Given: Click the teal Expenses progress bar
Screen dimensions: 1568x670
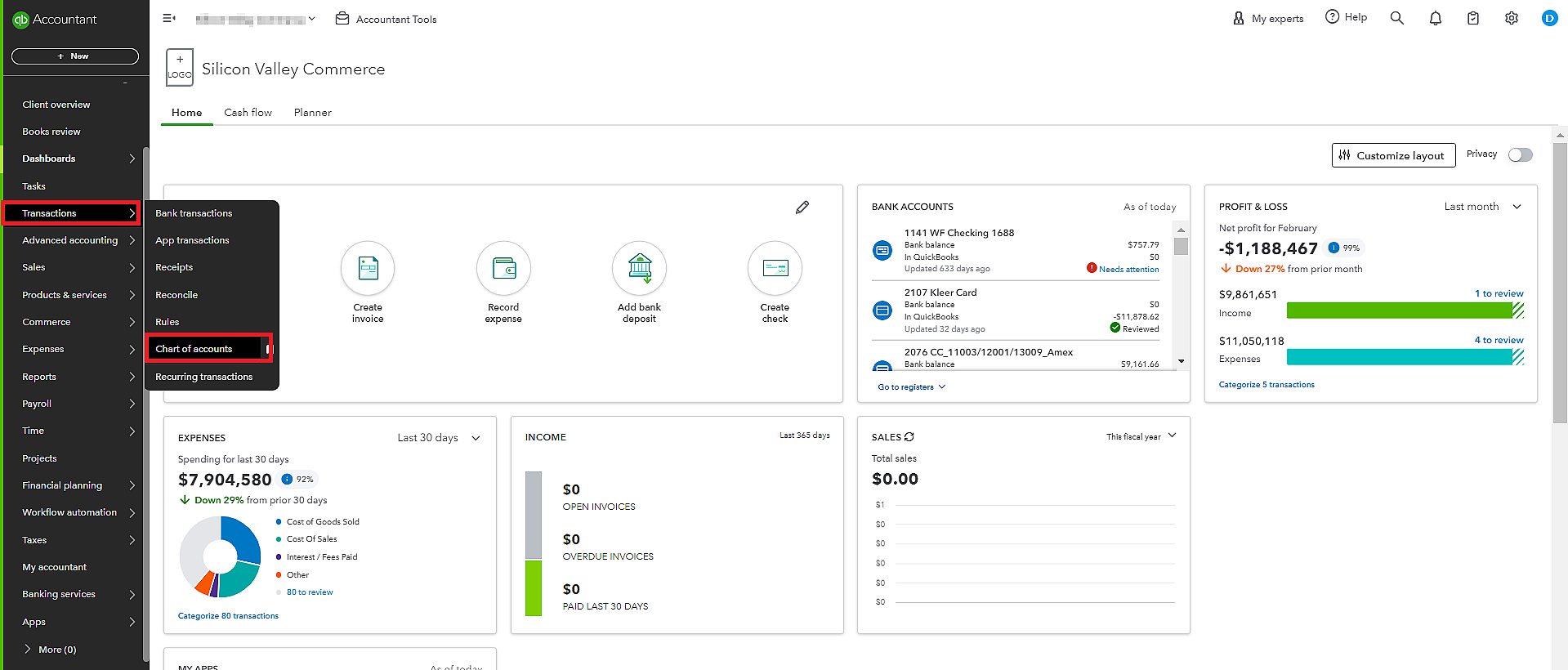Looking at the screenshot, I should pyautogui.click(x=1405, y=357).
